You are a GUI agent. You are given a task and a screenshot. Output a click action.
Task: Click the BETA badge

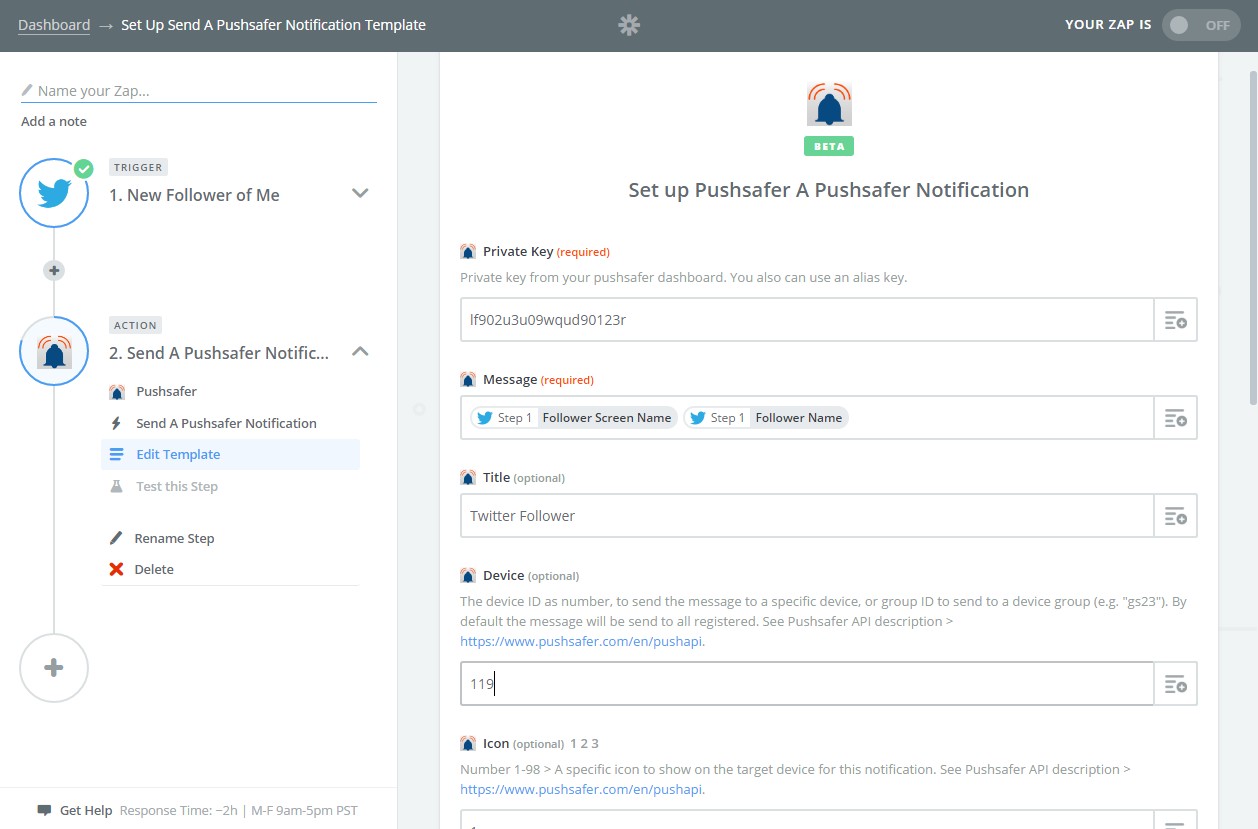coord(829,146)
